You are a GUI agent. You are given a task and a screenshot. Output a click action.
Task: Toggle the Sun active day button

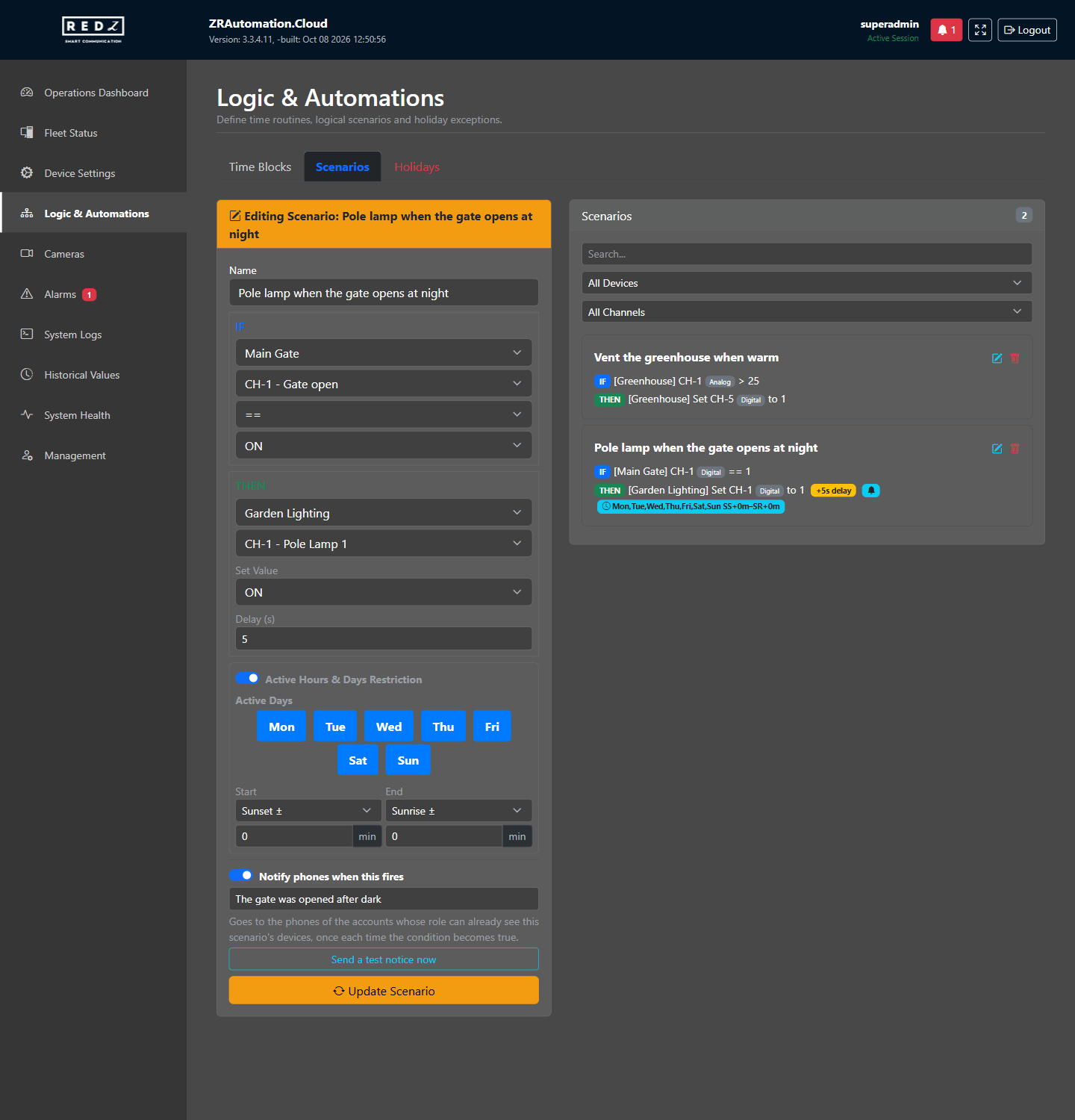(x=408, y=760)
